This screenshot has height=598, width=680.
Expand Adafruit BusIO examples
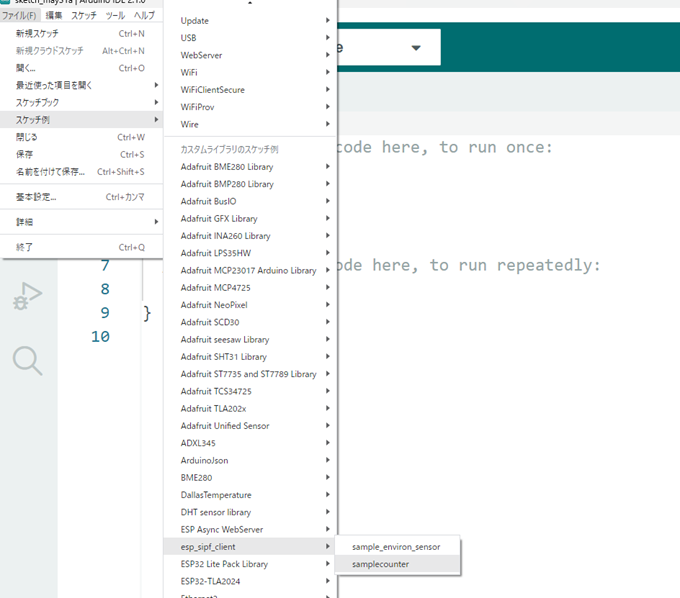[x=250, y=201]
